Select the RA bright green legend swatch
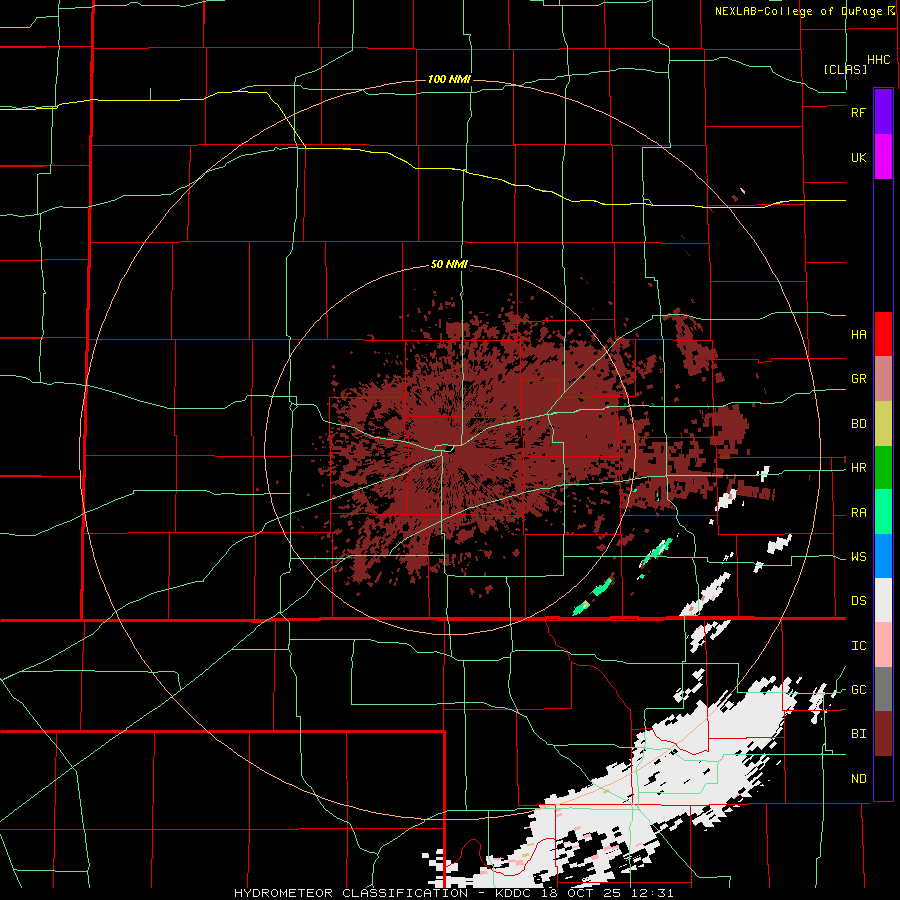The width and height of the screenshot is (900, 900). 883,512
